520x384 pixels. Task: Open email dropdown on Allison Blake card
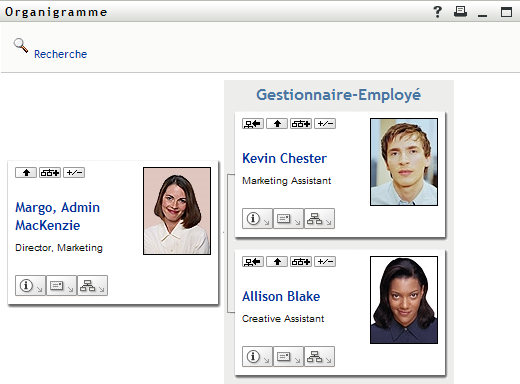[288, 357]
